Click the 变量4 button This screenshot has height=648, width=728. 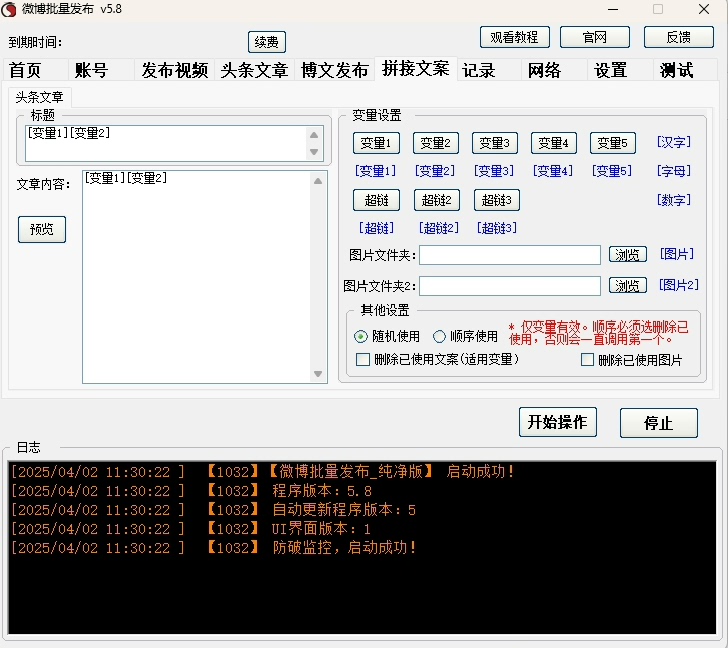554,143
